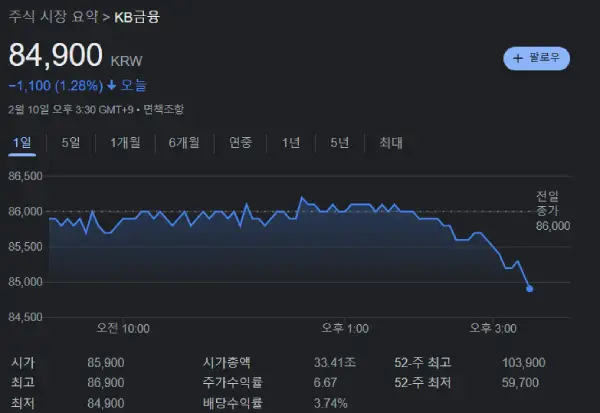The width and height of the screenshot is (600, 413).
Task: Click the KRW currency label
Action: 126,61
